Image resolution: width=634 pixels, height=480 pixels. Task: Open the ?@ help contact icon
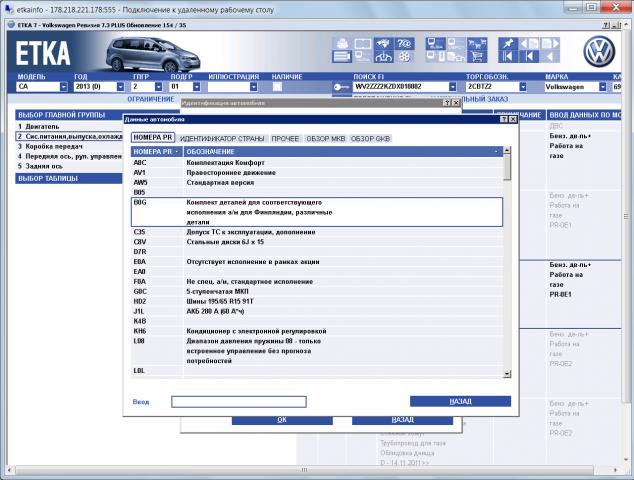pos(404,44)
